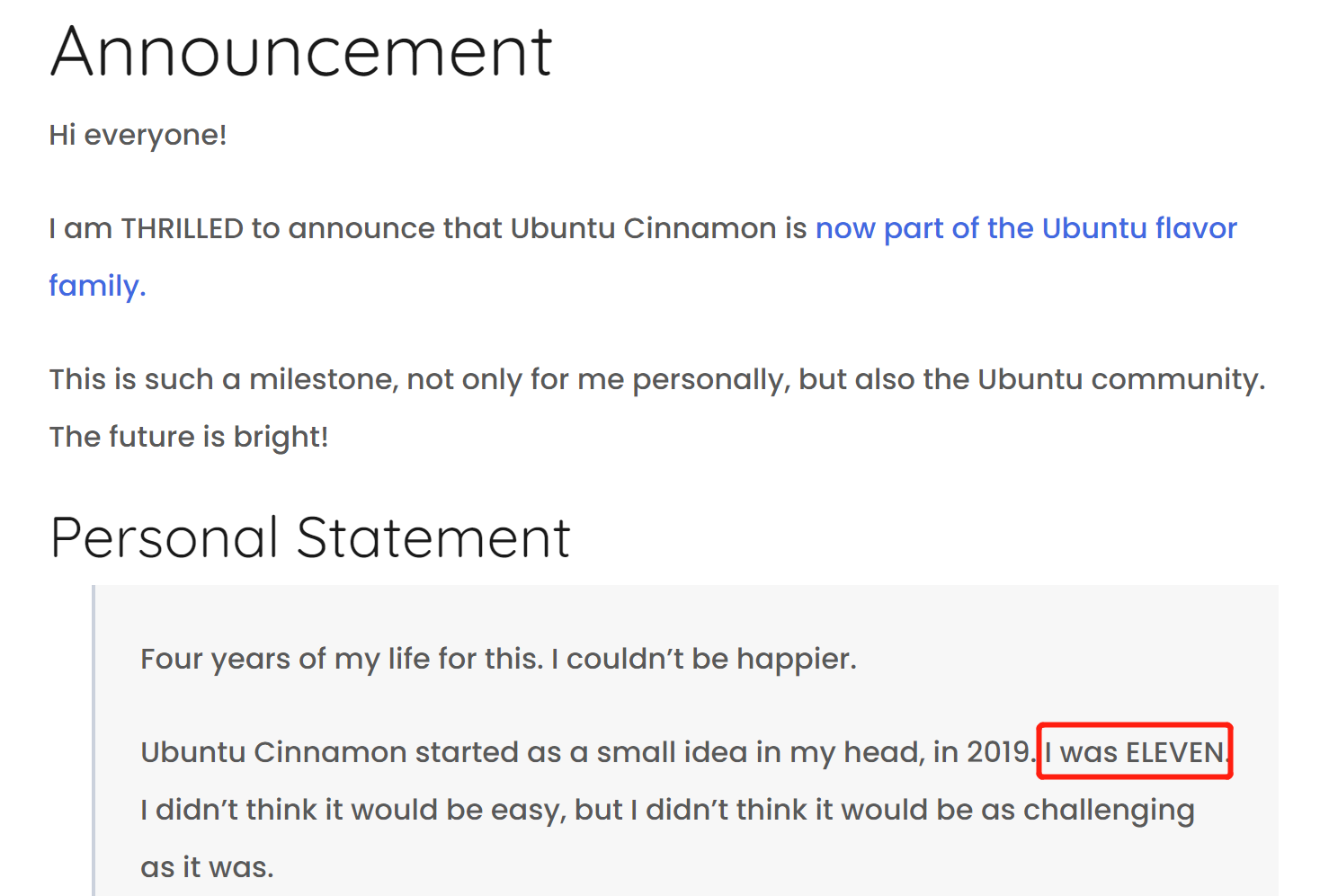Click the word "THRILLED" in the announcement
Image resolution: width=1320 pixels, height=896 pixels.
point(183,228)
